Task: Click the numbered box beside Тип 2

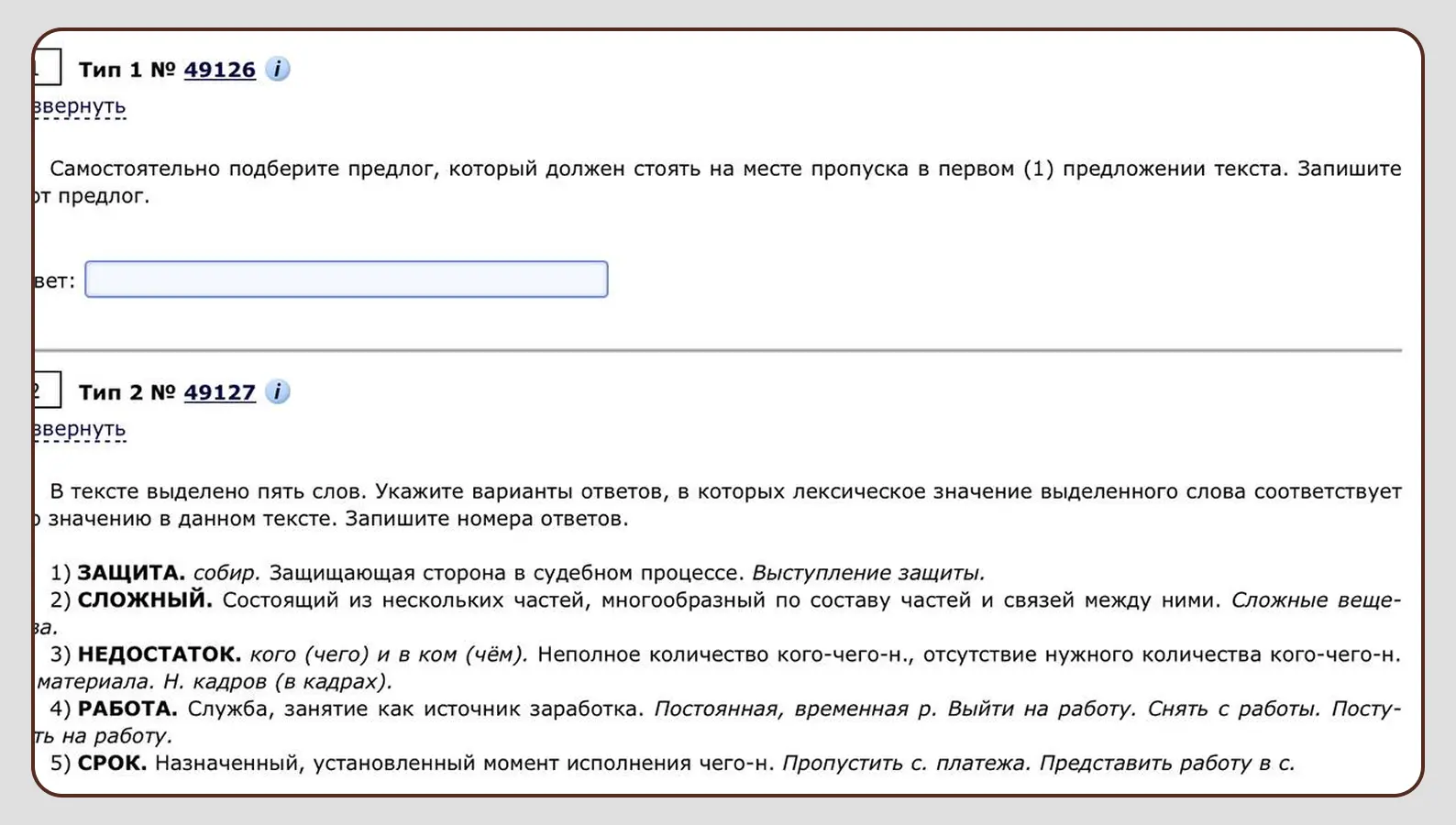Action: 46,390
